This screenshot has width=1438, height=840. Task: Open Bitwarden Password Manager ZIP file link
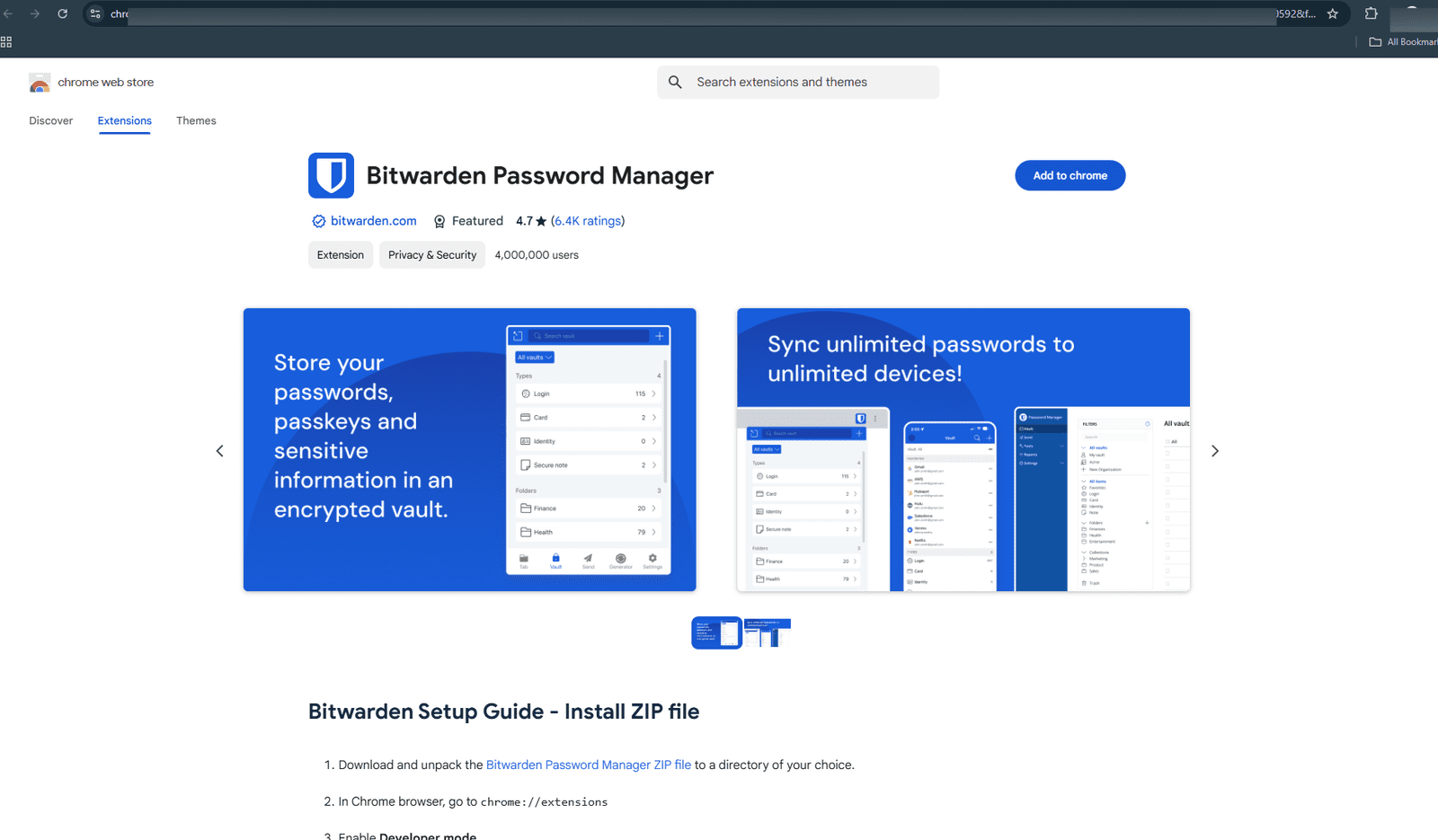tap(589, 765)
